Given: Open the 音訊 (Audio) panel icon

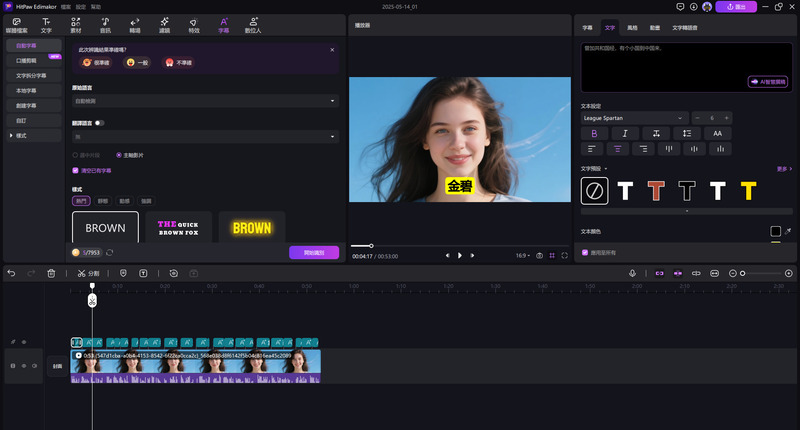Looking at the screenshot, I should [105, 23].
